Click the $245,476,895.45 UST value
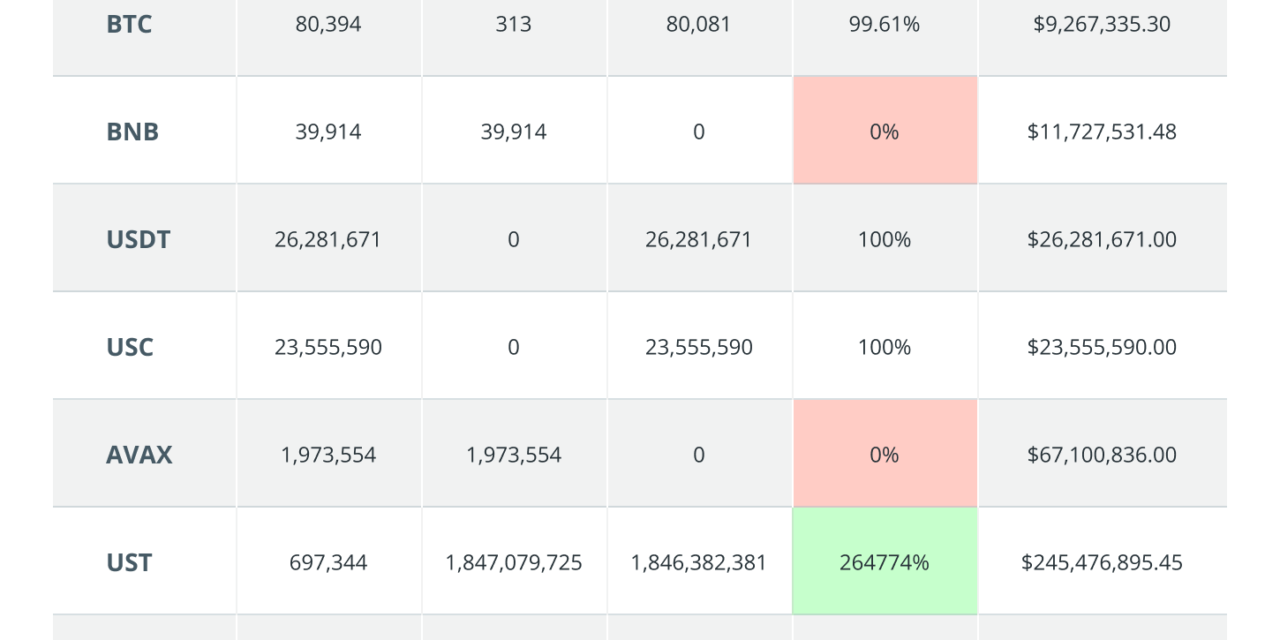The width and height of the screenshot is (1280, 640). click(x=1101, y=562)
